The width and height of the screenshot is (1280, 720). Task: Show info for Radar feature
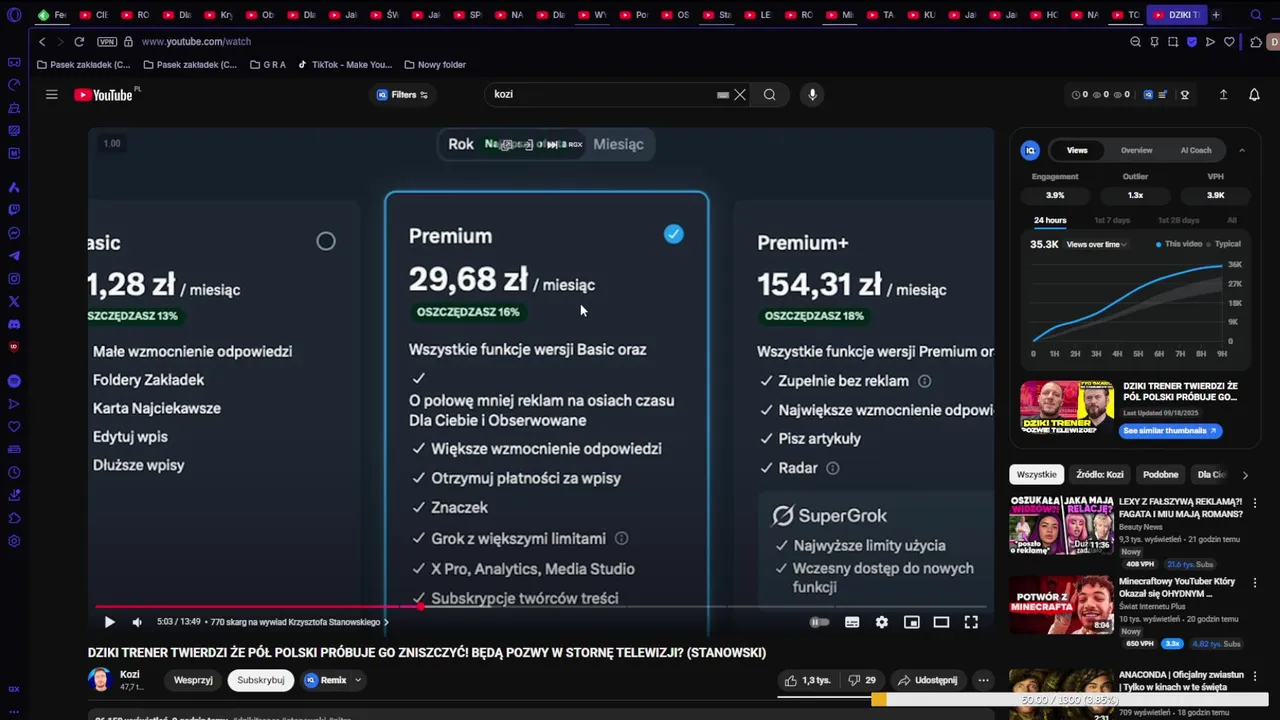pyautogui.click(x=832, y=468)
